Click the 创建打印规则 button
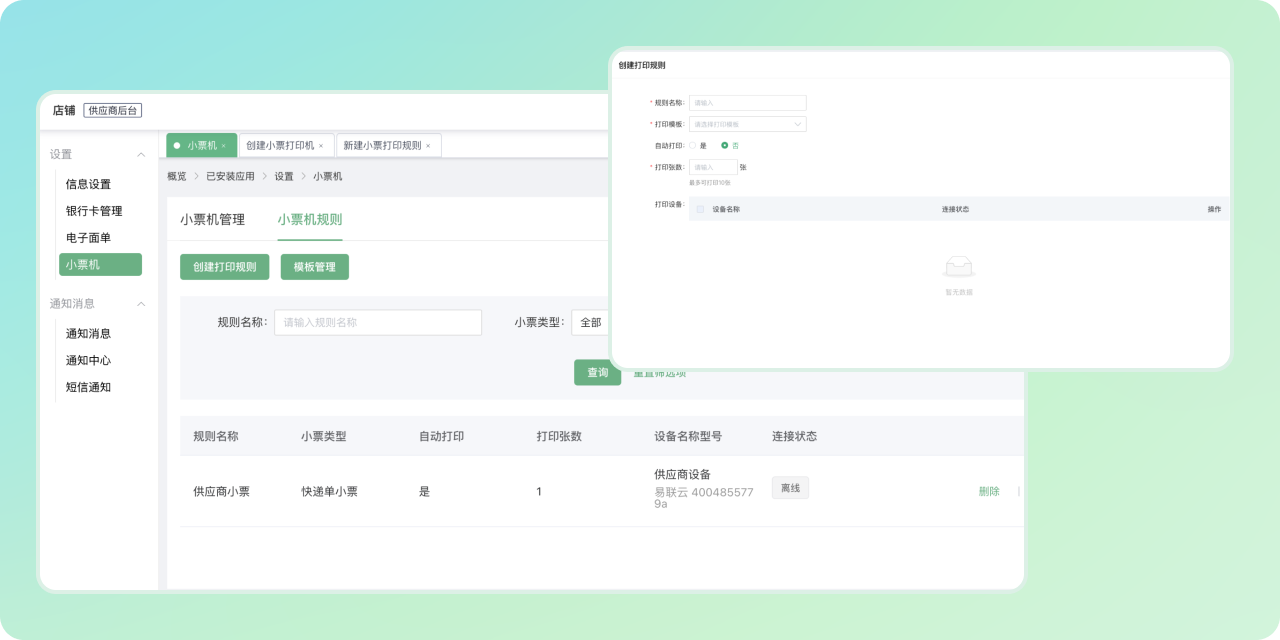1280x640 pixels. [x=224, y=267]
